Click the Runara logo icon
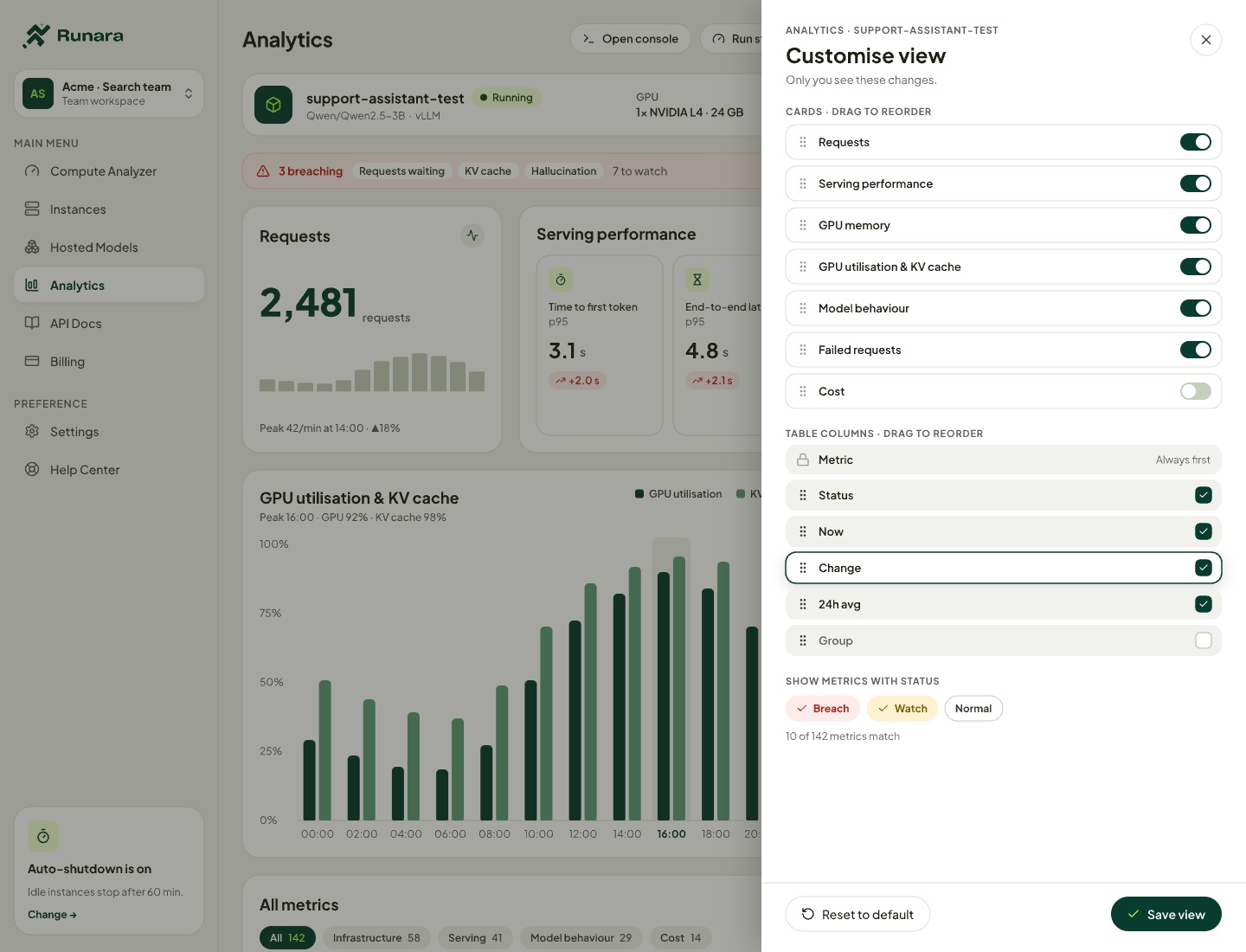 [36, 35]
